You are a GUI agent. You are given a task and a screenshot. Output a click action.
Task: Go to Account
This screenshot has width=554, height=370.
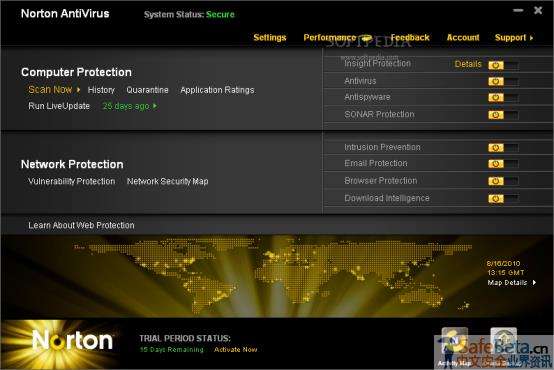click(x=463, y=37)
